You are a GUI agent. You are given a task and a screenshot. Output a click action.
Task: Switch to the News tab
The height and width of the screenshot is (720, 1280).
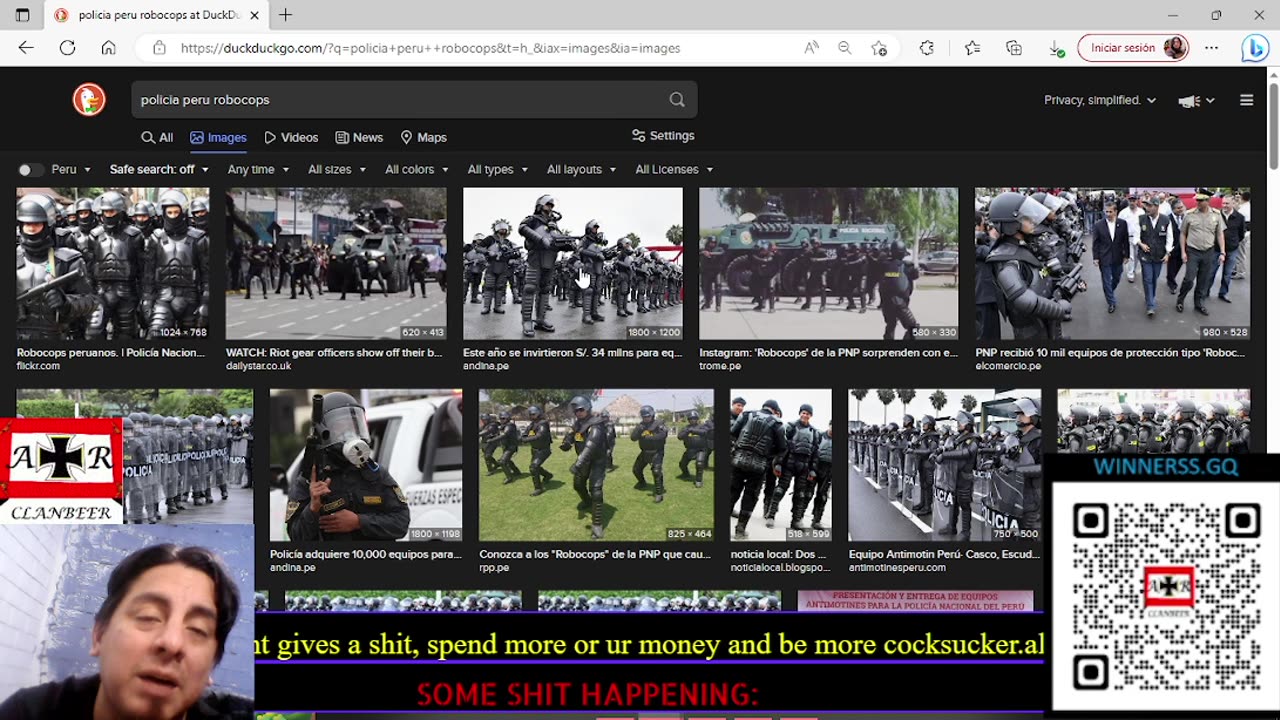click(x=359, y=138)
